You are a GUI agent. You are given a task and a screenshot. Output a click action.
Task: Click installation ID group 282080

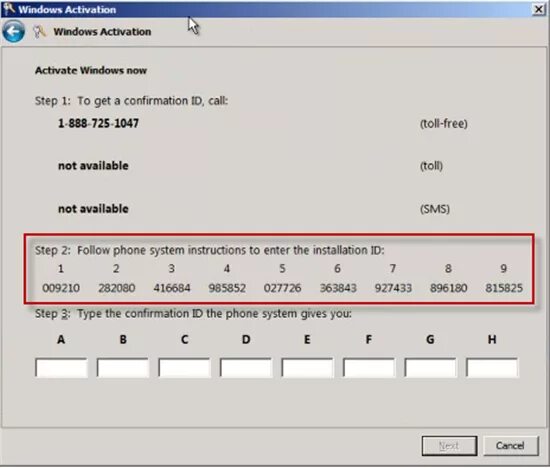(x=116, y=288)
